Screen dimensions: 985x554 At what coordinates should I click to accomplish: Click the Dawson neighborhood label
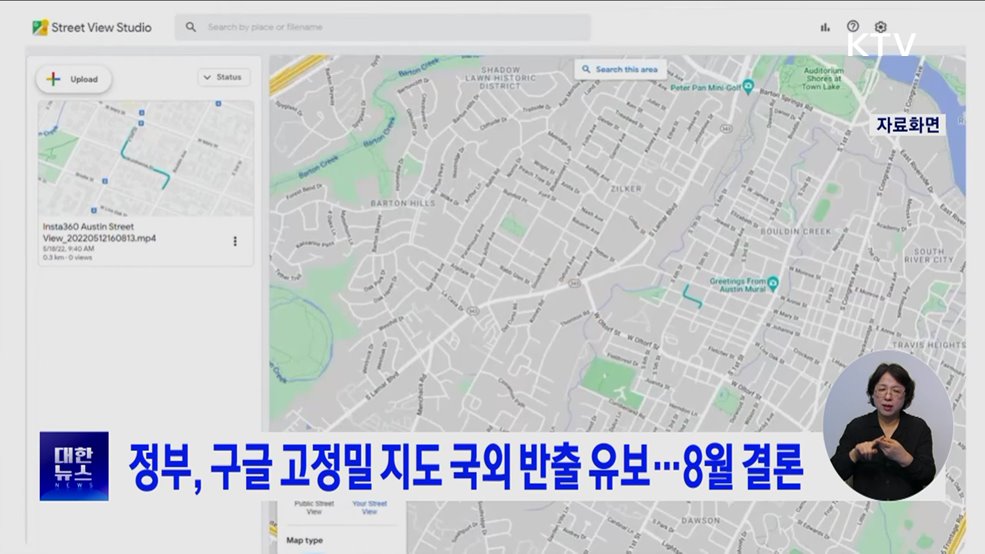tap(700, 521)
